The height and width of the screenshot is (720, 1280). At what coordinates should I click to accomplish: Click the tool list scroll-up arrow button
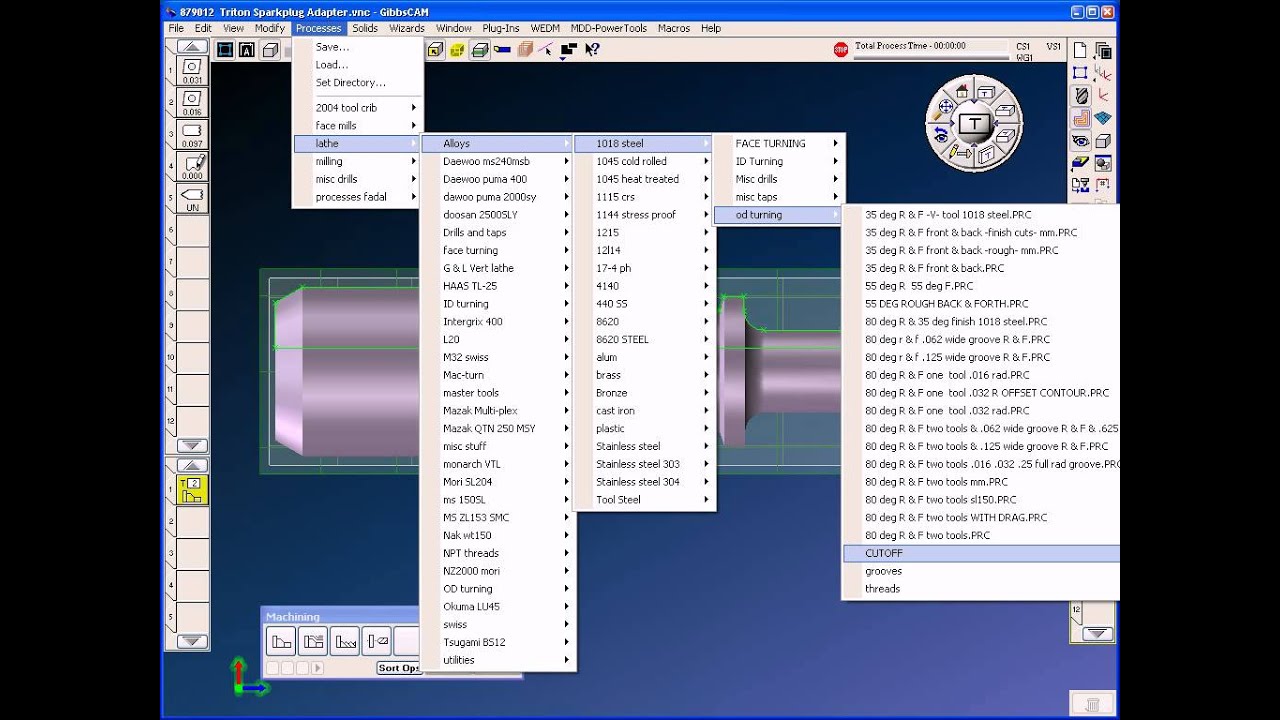tap(192, 46)
